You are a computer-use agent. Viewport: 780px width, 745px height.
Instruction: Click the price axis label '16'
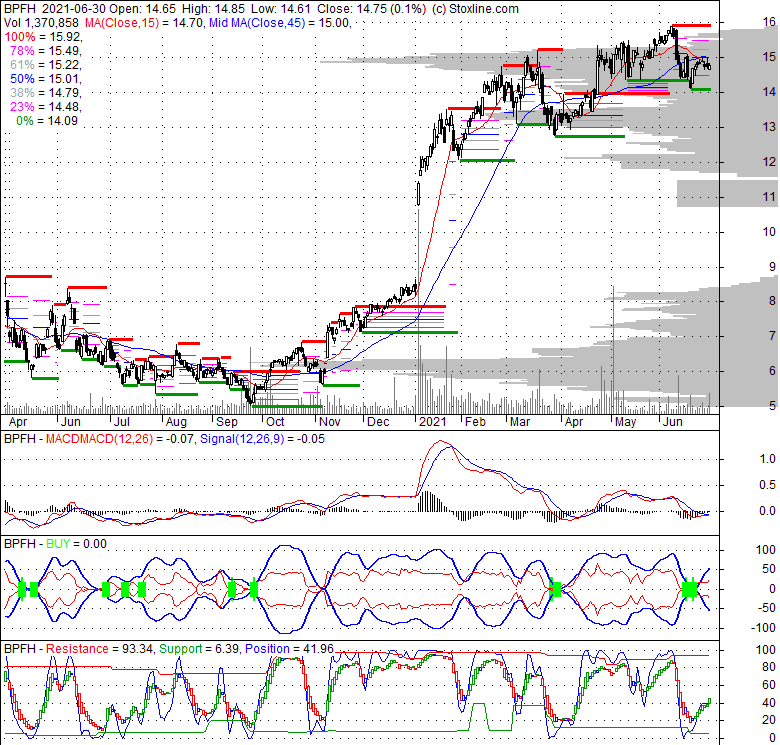point(769,21)
